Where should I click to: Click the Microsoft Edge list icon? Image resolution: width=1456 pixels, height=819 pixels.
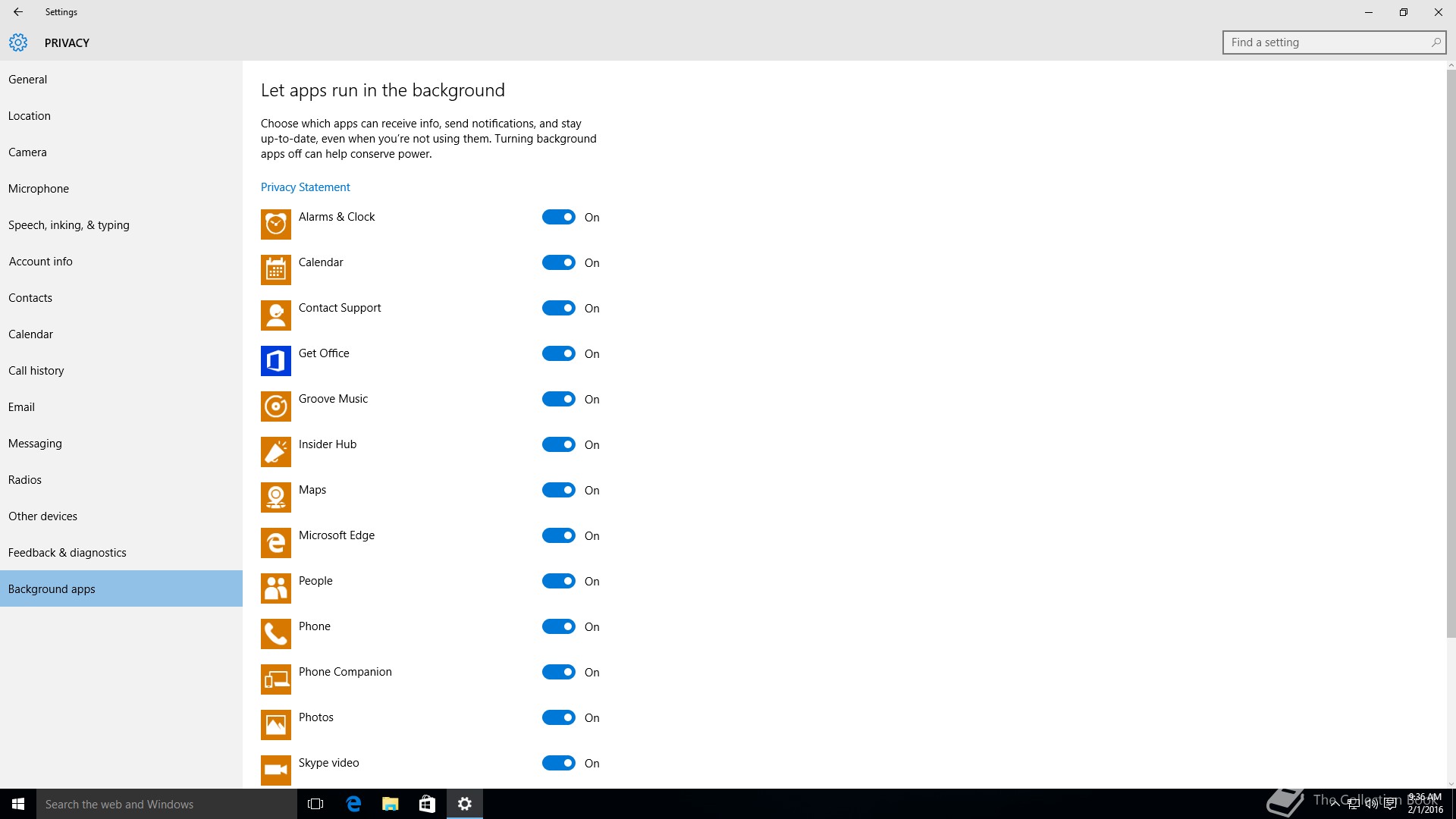275,543
